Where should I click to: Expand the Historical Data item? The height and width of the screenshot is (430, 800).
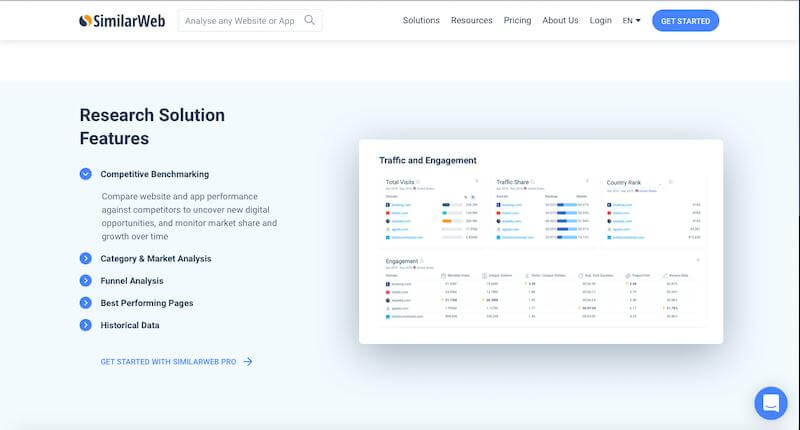86,325
